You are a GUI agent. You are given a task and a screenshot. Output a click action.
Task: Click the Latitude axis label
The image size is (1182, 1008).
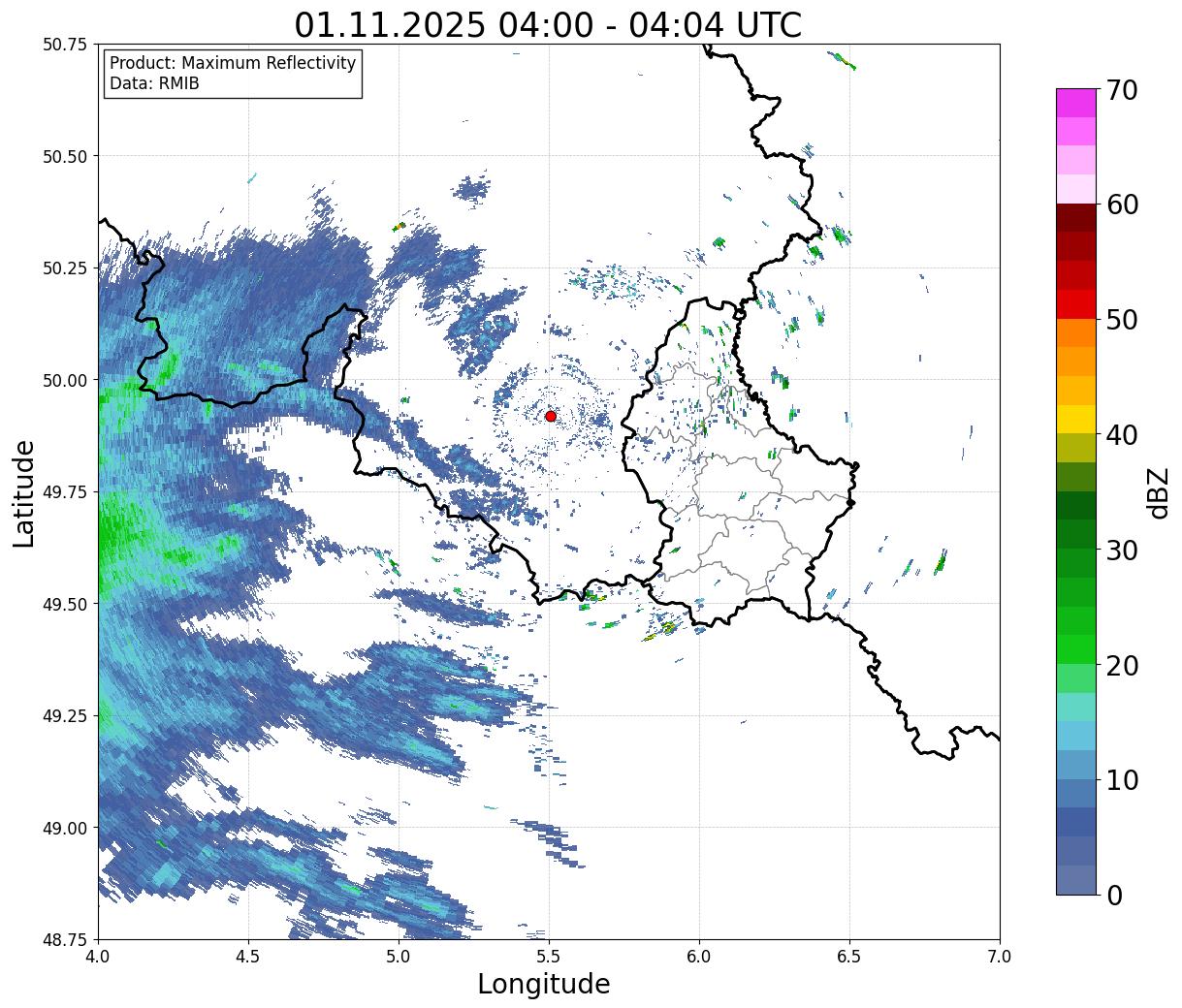click(24, 493)
